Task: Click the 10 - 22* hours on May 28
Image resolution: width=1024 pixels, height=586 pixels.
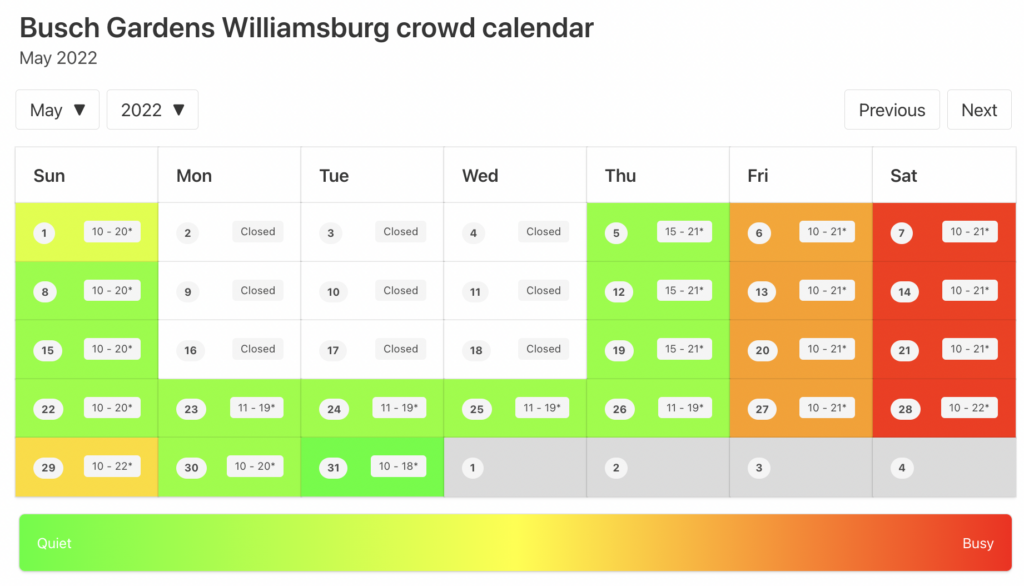Action: click(968, 408)
